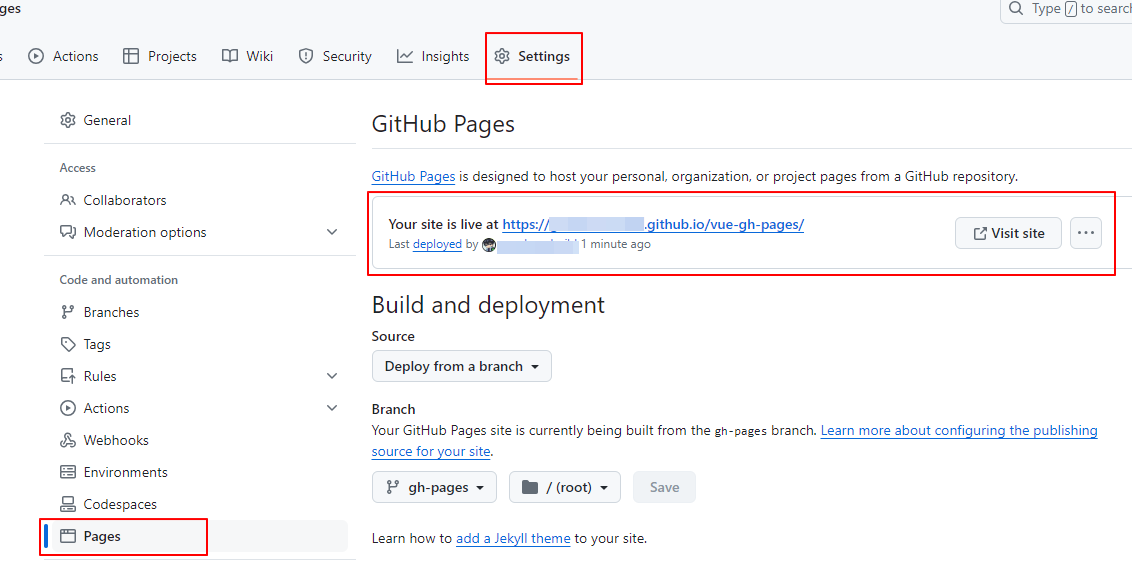The width and height of the screenshot is (1132, 575).
Task: Open the Settings repository tab
Action: tap(533, 56)
